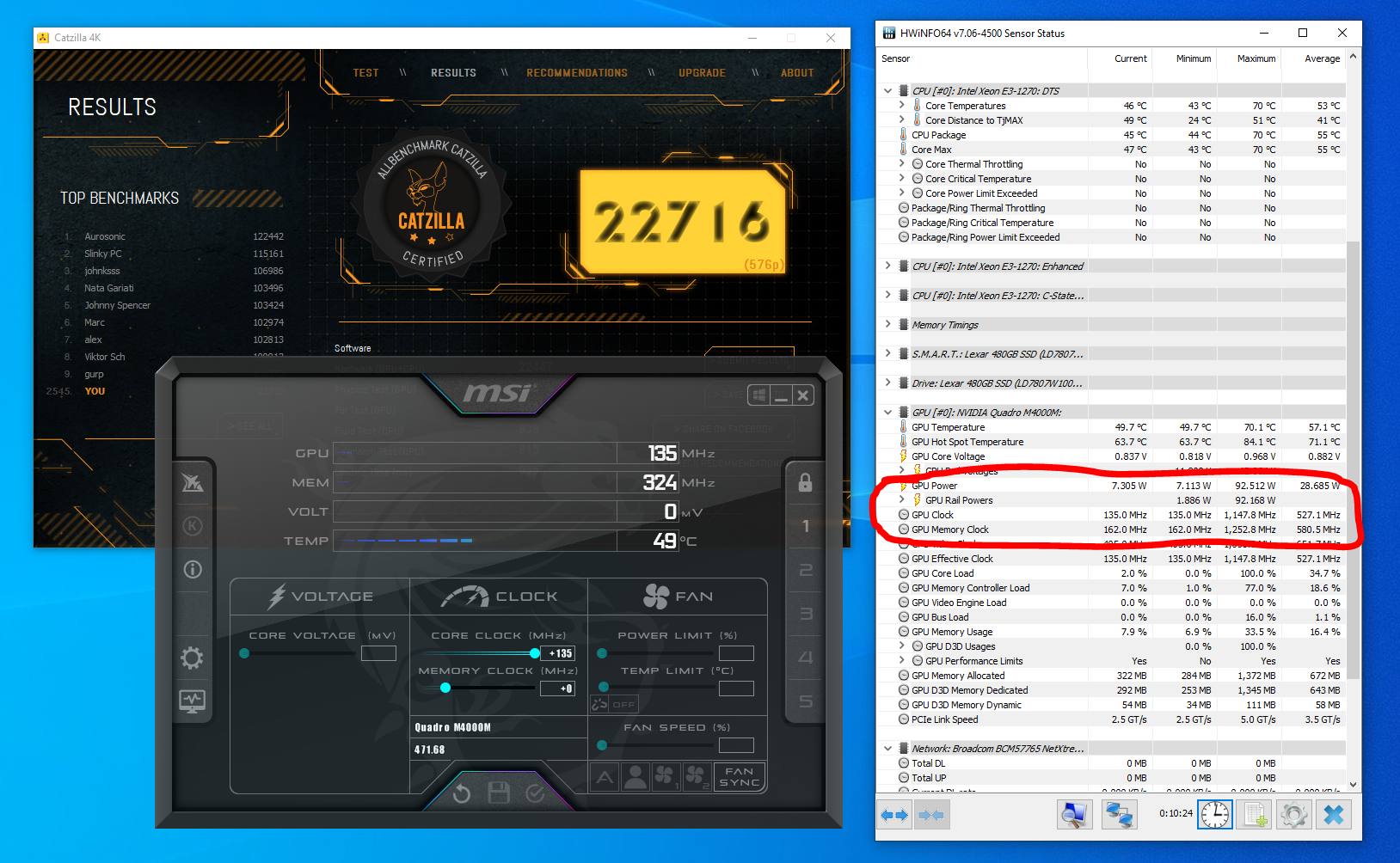The height and width of the screenshot is (863, 1400).
Task: Click the Core Clock slider handle
Action: [535, 653]
